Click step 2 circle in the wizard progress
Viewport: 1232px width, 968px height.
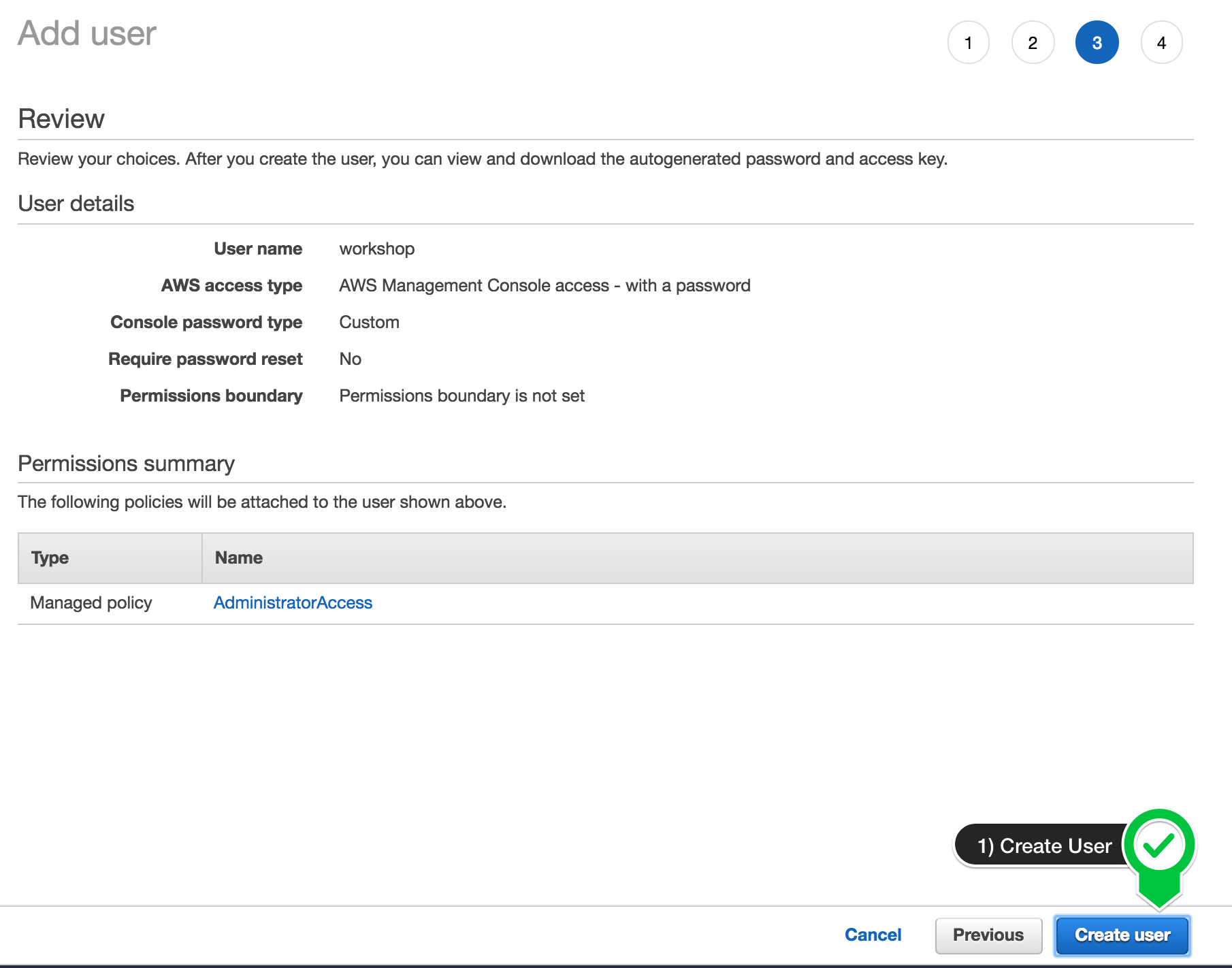coord(1033,42)
